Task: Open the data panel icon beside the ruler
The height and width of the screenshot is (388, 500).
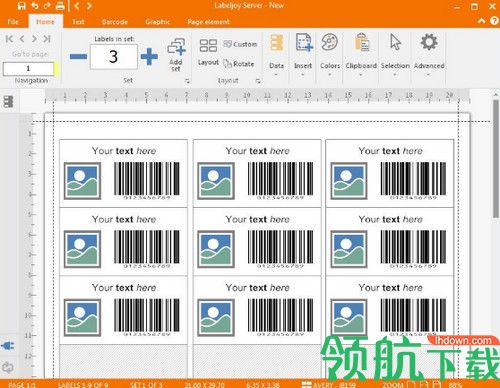Action: (8, 102)
